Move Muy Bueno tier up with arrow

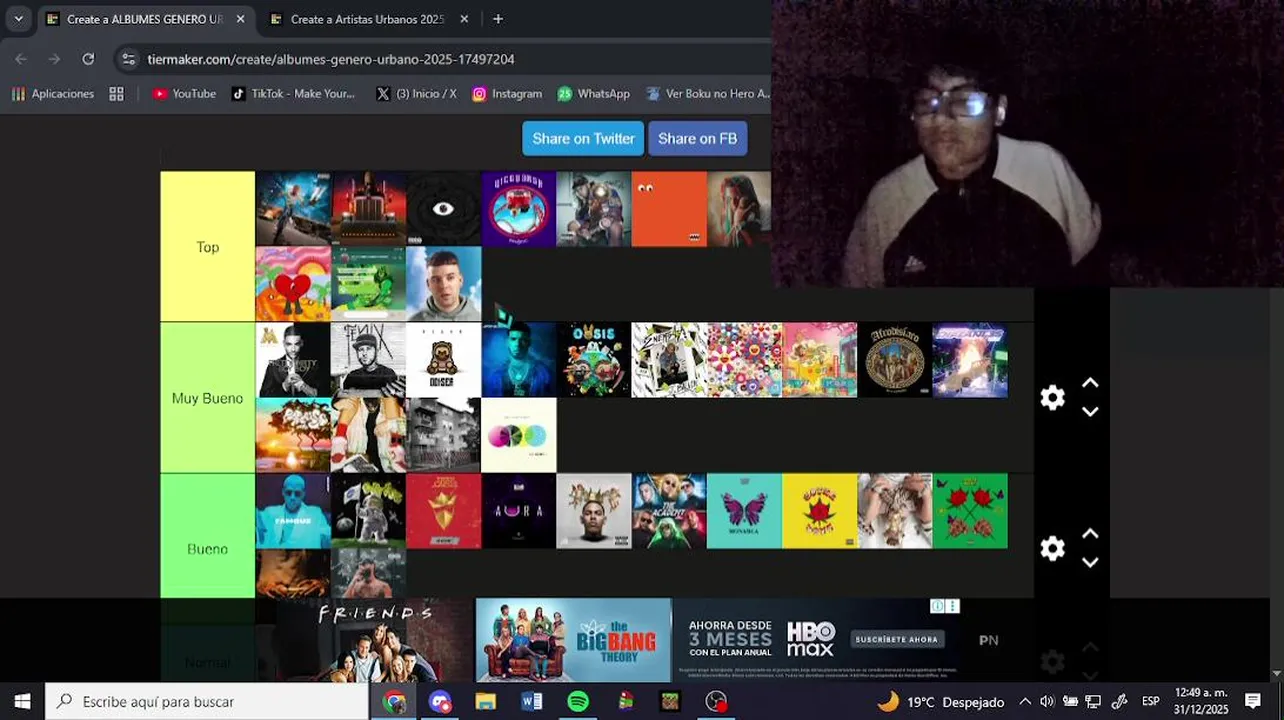[1091, 383]
